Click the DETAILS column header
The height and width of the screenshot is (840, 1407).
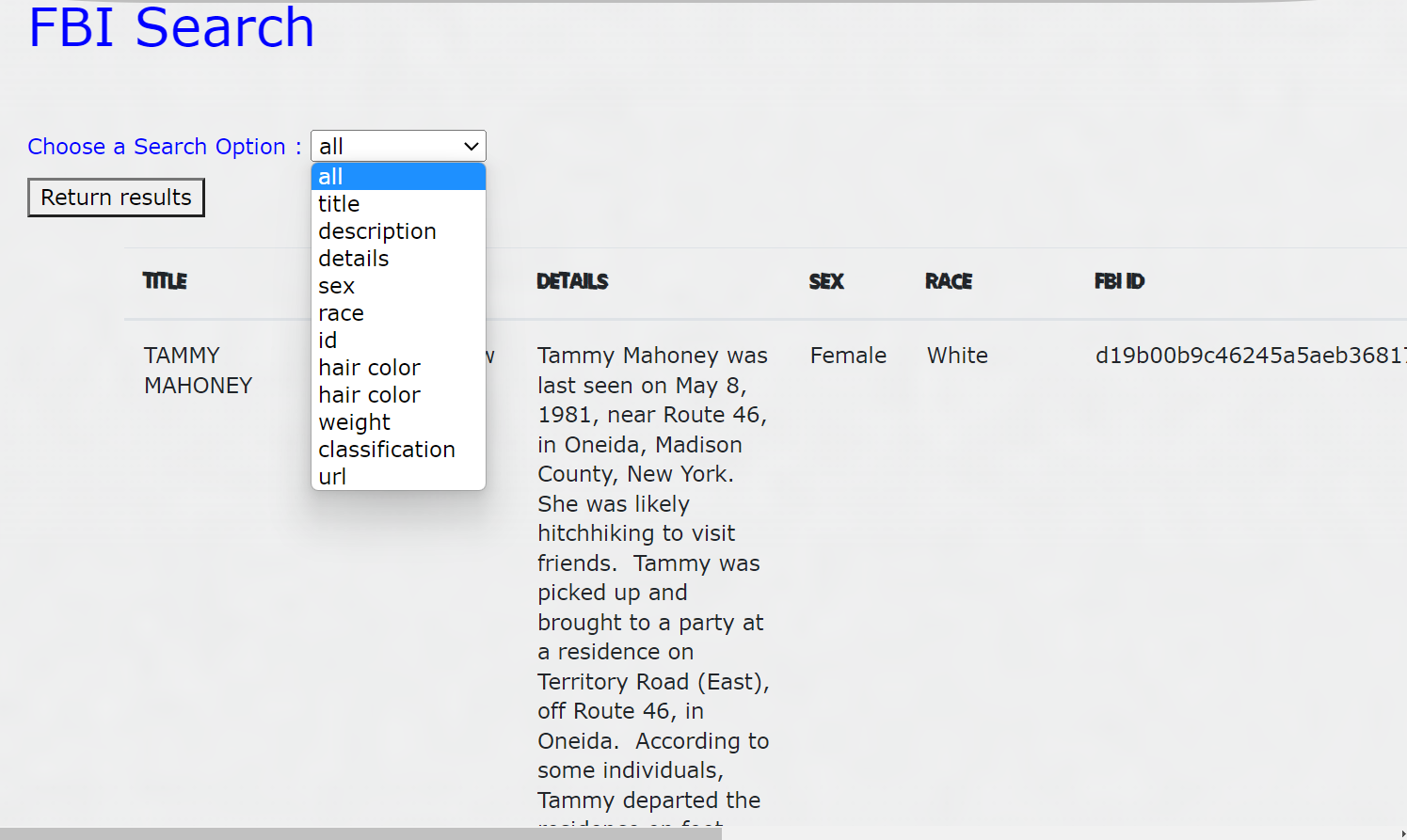tap(572, 281)
